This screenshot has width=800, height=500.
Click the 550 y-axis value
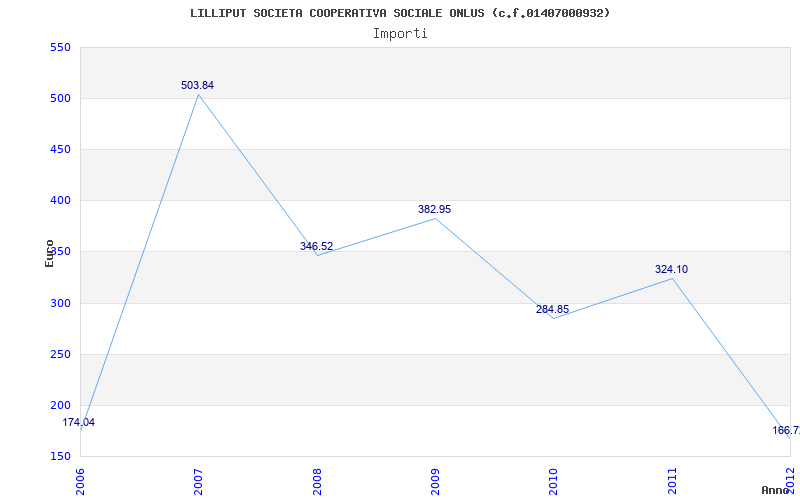click(60, 47)
